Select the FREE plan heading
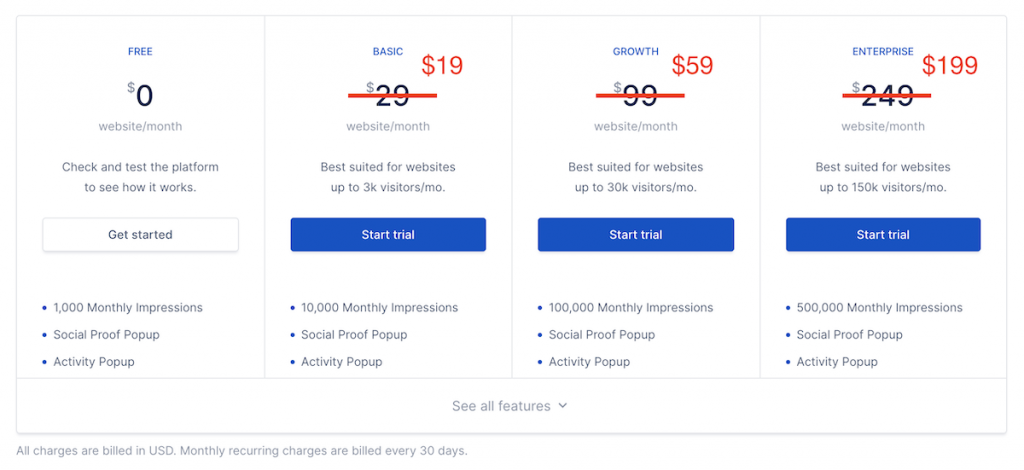The width and height of the screenshot is (1024, 470). (x=140, y=52)
